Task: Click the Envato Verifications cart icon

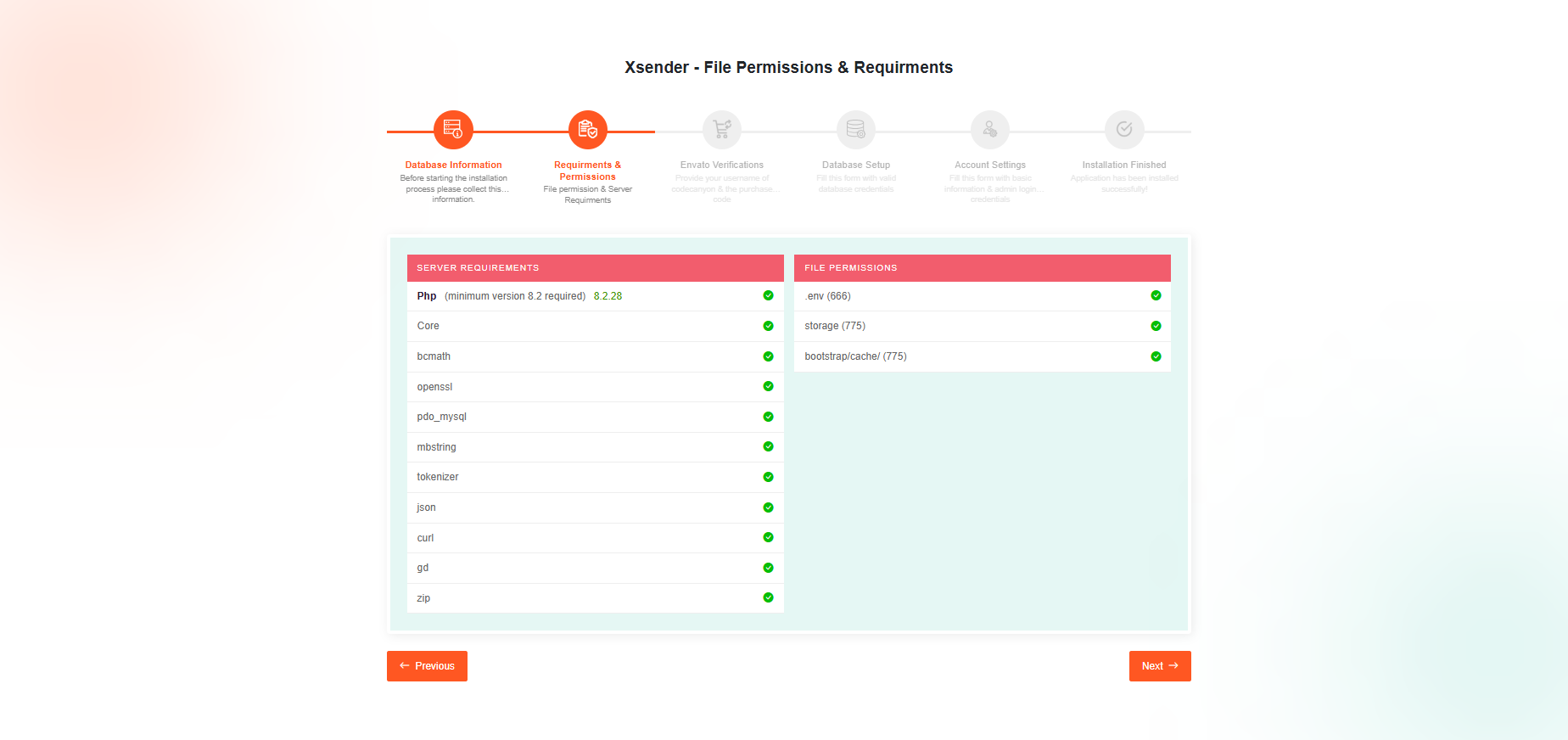Action: 721,130
